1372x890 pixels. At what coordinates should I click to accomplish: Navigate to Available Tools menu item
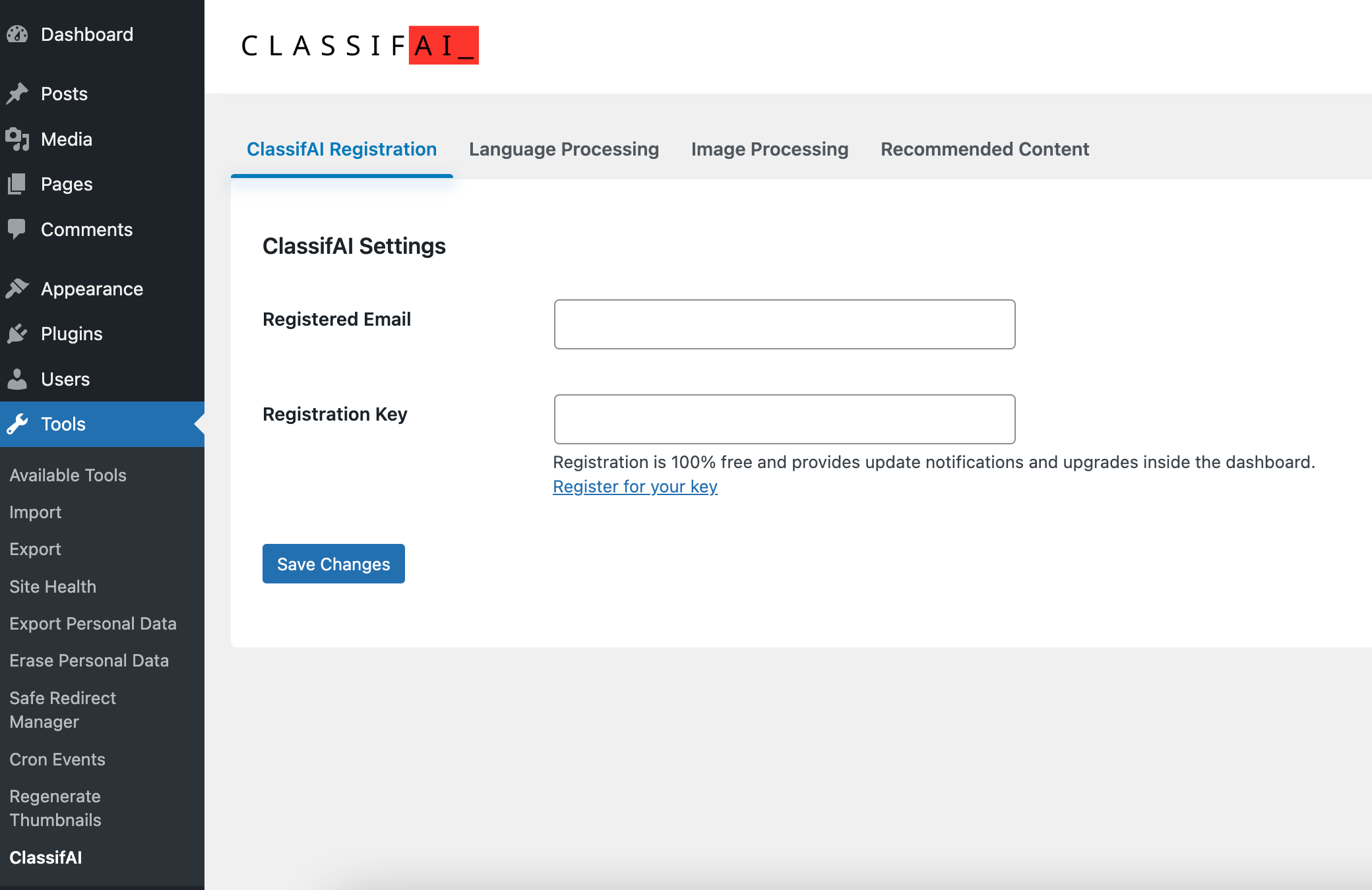(67, 474)
